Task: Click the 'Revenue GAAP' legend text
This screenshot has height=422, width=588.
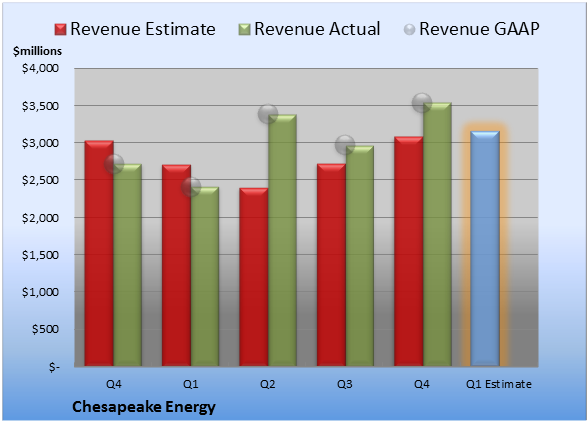Action: click(x=479, y=29)
